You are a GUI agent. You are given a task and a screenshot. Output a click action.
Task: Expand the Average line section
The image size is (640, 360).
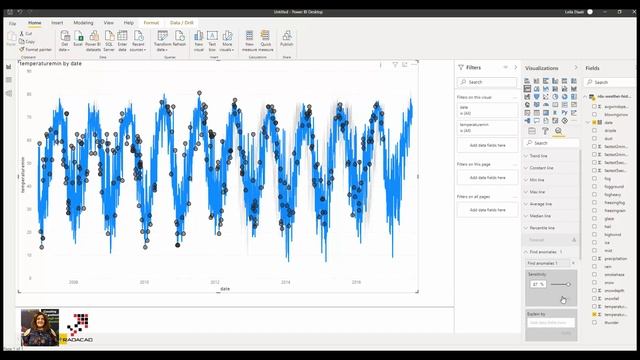click(551, 204)
